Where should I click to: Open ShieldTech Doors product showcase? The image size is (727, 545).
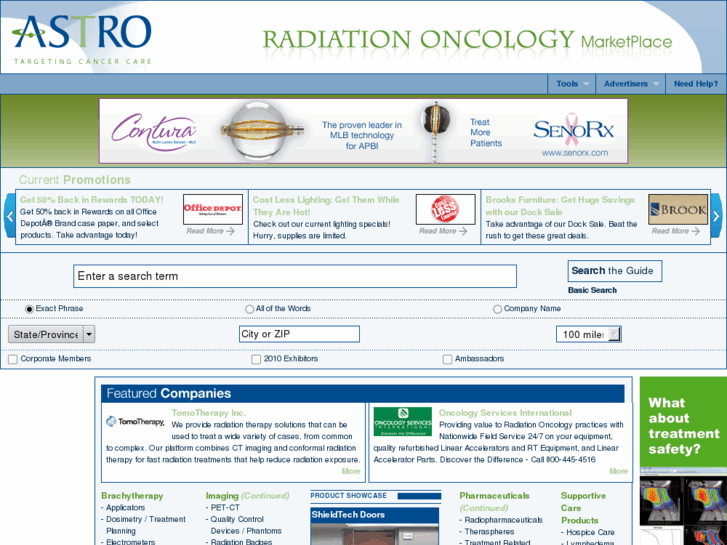375,526
